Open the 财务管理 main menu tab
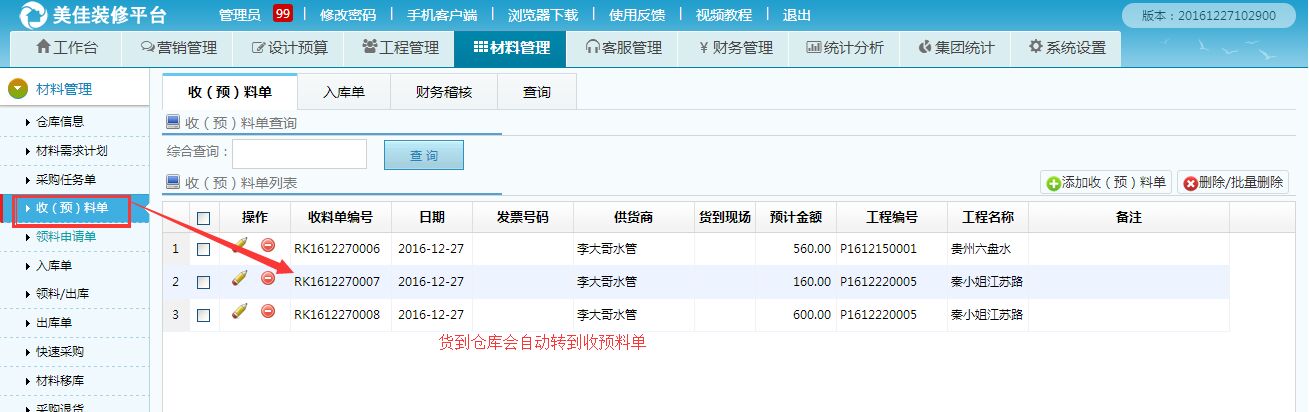1309x412 pixels. pos(735,48)
